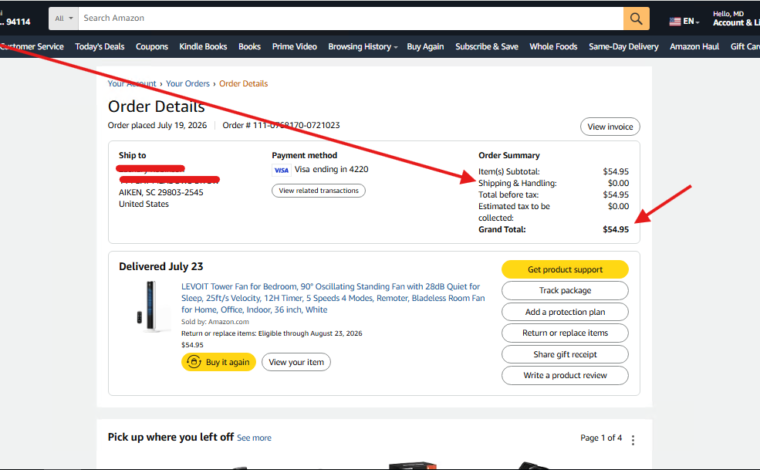The height and width of the screenshot is (470, 760).
Task: Click the View your item button
Action: (296, 362)
